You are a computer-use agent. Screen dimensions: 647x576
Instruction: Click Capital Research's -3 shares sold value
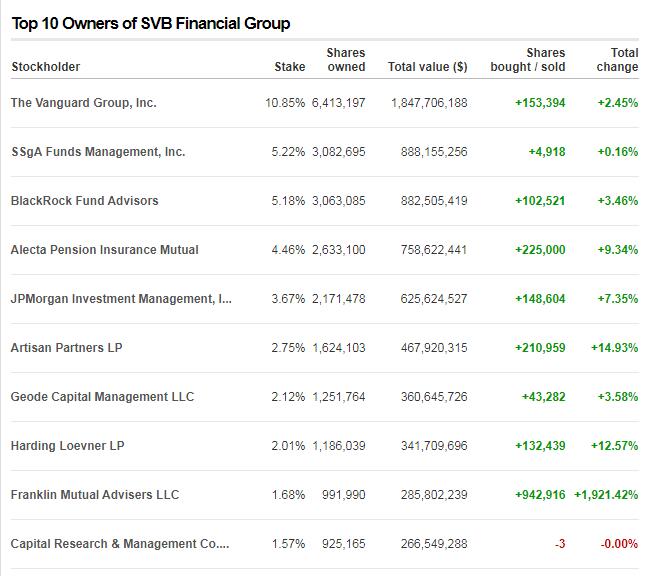coord(559,544)
